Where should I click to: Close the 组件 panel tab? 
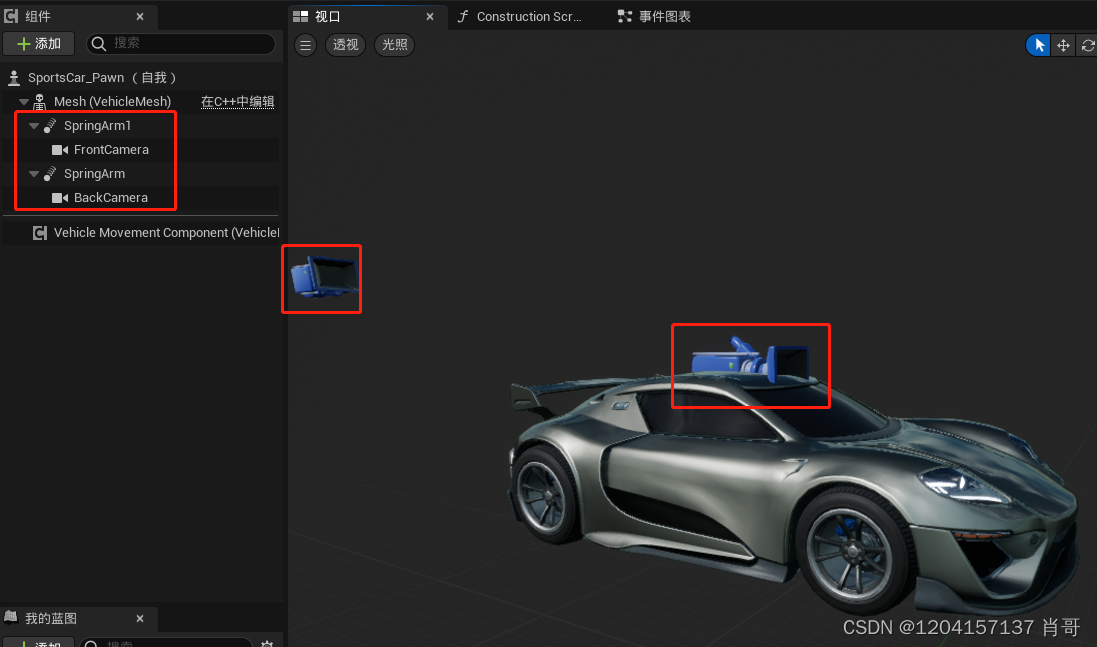point(140,16)
